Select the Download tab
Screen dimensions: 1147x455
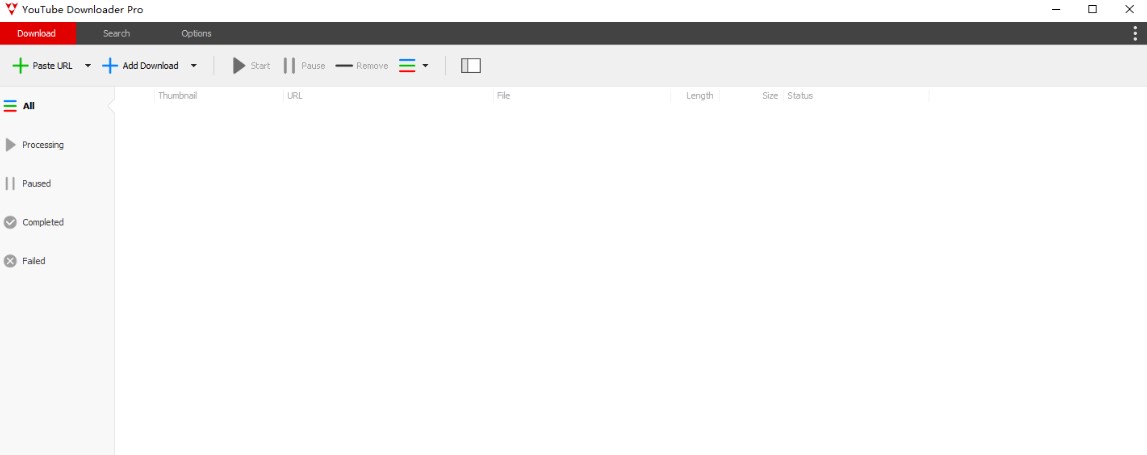tap(37, 33)
